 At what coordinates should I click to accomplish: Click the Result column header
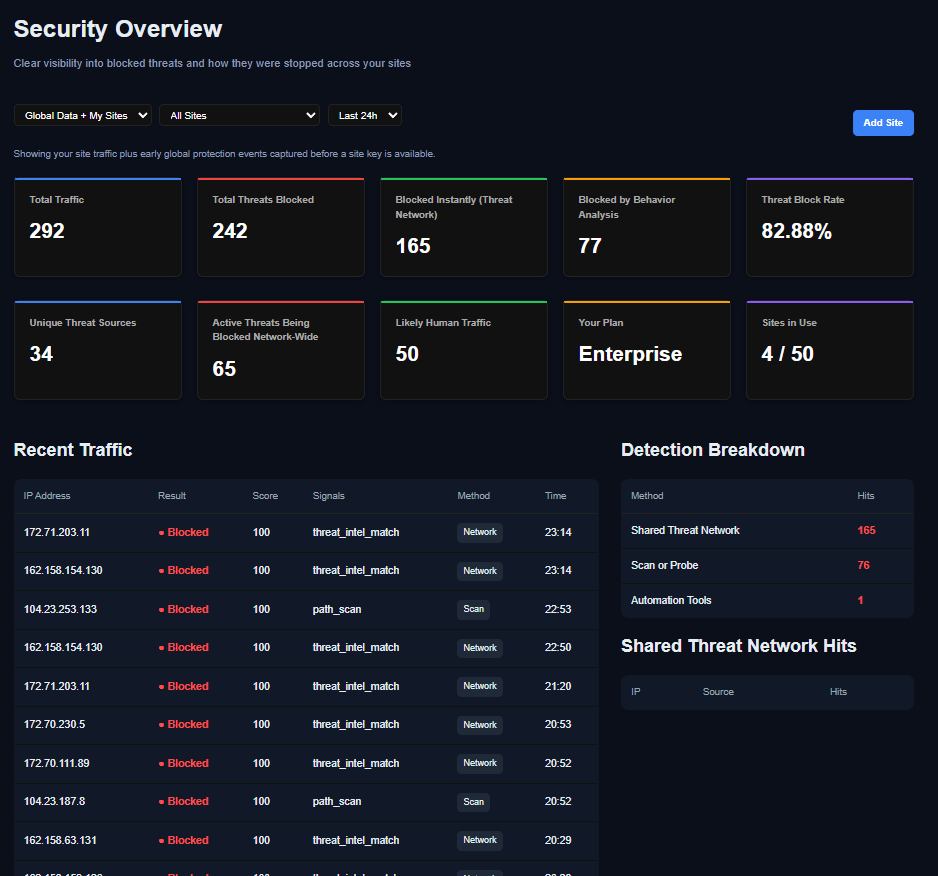point(172,495)
